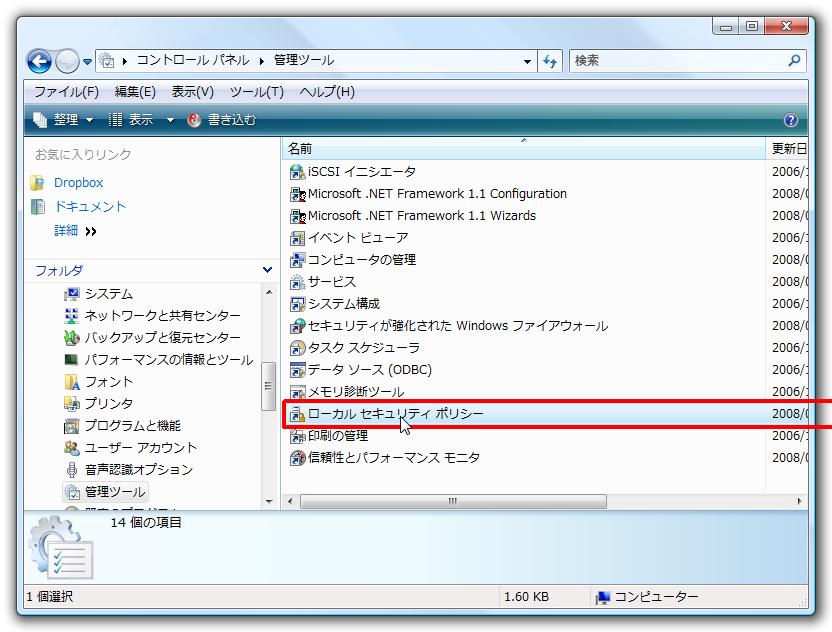Image resolution: width=832 pixels, height=632 pixels.
Task: Open the ファイル(F) menu
Action: 66,92
